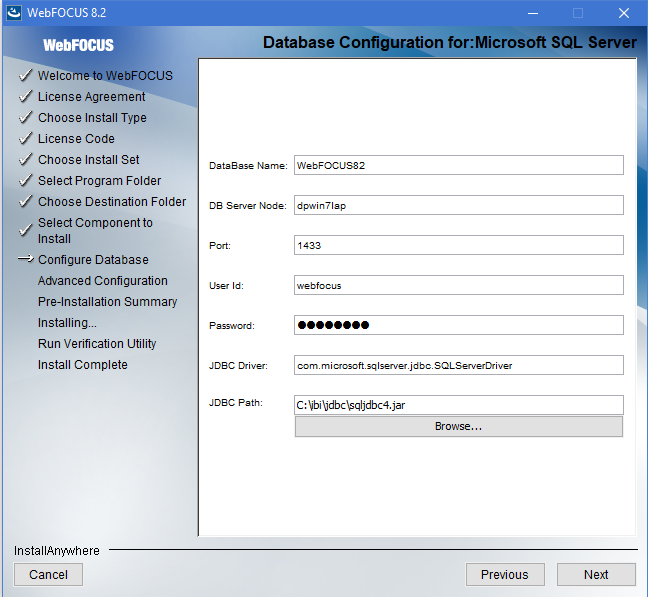Click the checkmark beside Select Program Folder
This screenshot has width=648, height=597.
pos(26,180)
